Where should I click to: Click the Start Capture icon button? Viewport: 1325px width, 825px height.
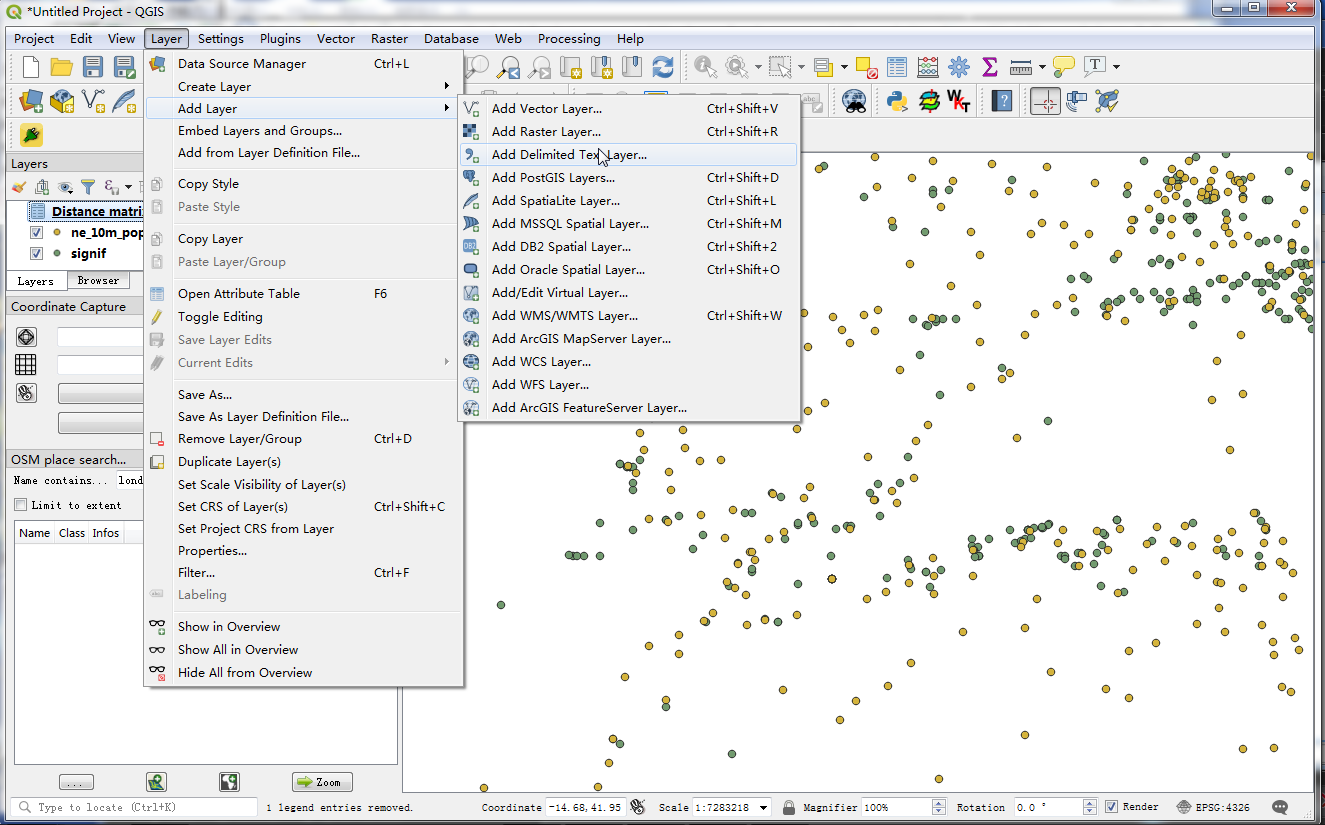click(26, 393)
